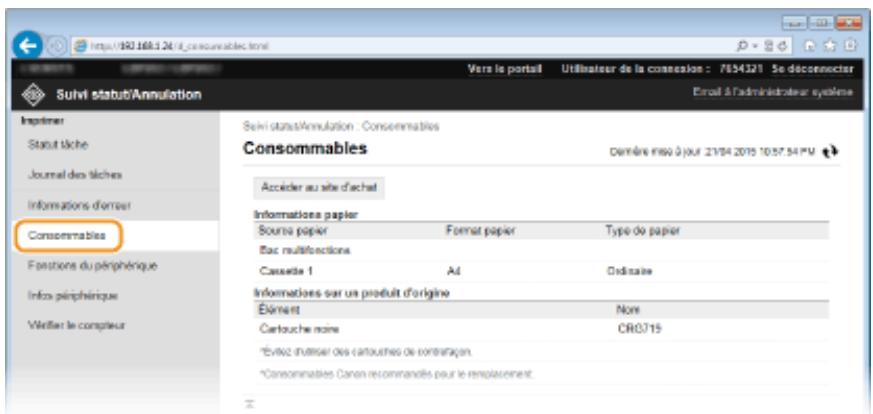Viewport: 873px width, 414px height.
Task: Select 'Consommables' in the sidebar
Action: (x=67, y=235)
